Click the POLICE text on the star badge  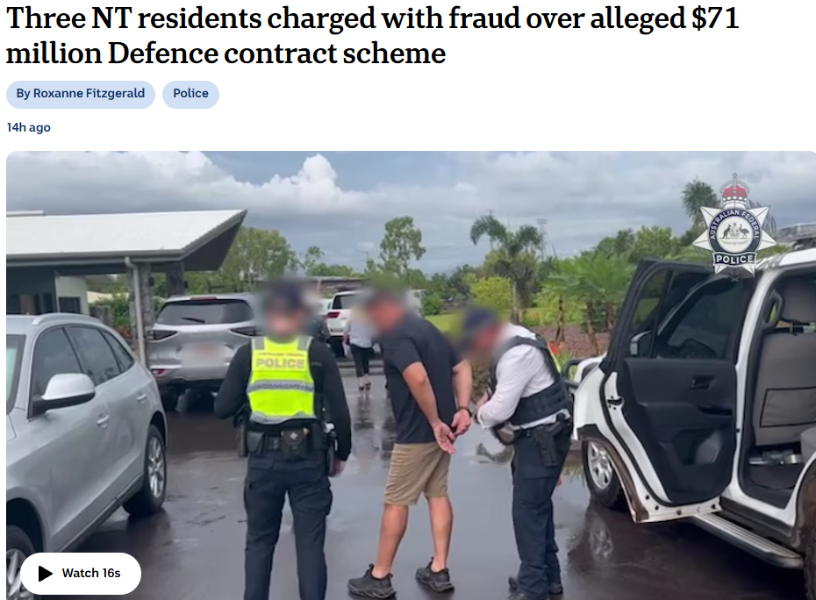tap(734, 259)
